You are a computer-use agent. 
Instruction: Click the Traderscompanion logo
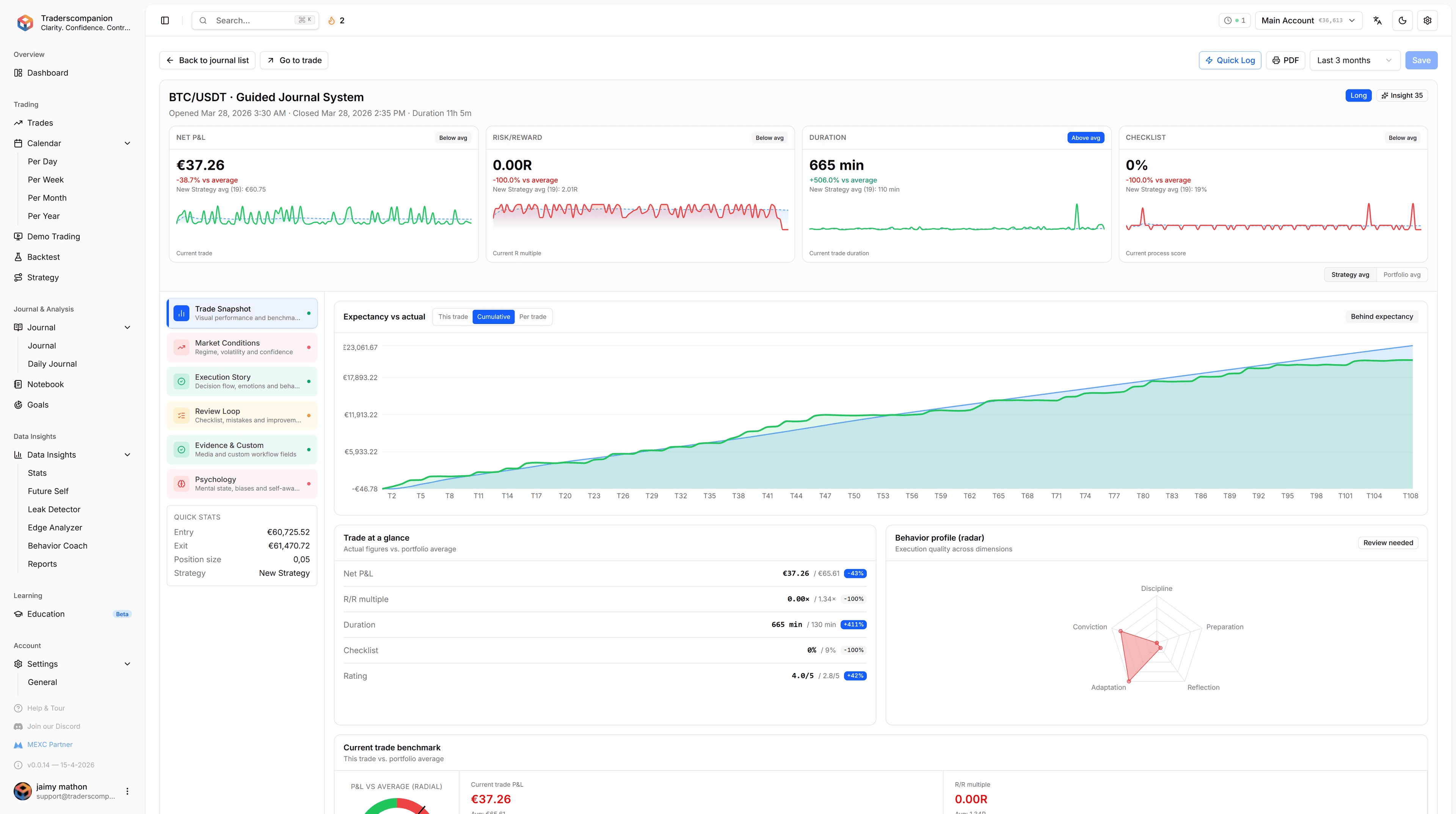(25, 23)
